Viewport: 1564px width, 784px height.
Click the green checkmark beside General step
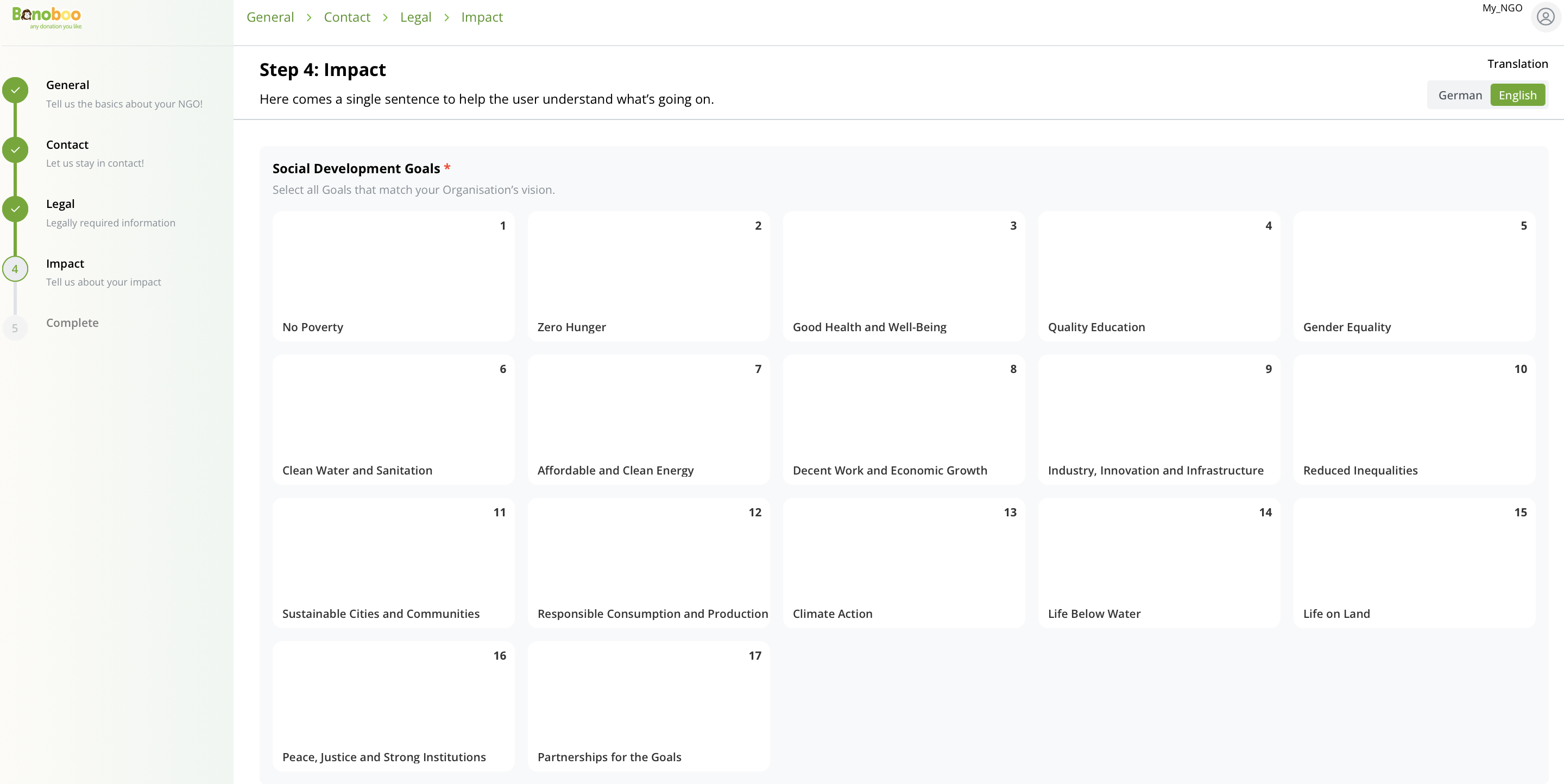(15, 89)
